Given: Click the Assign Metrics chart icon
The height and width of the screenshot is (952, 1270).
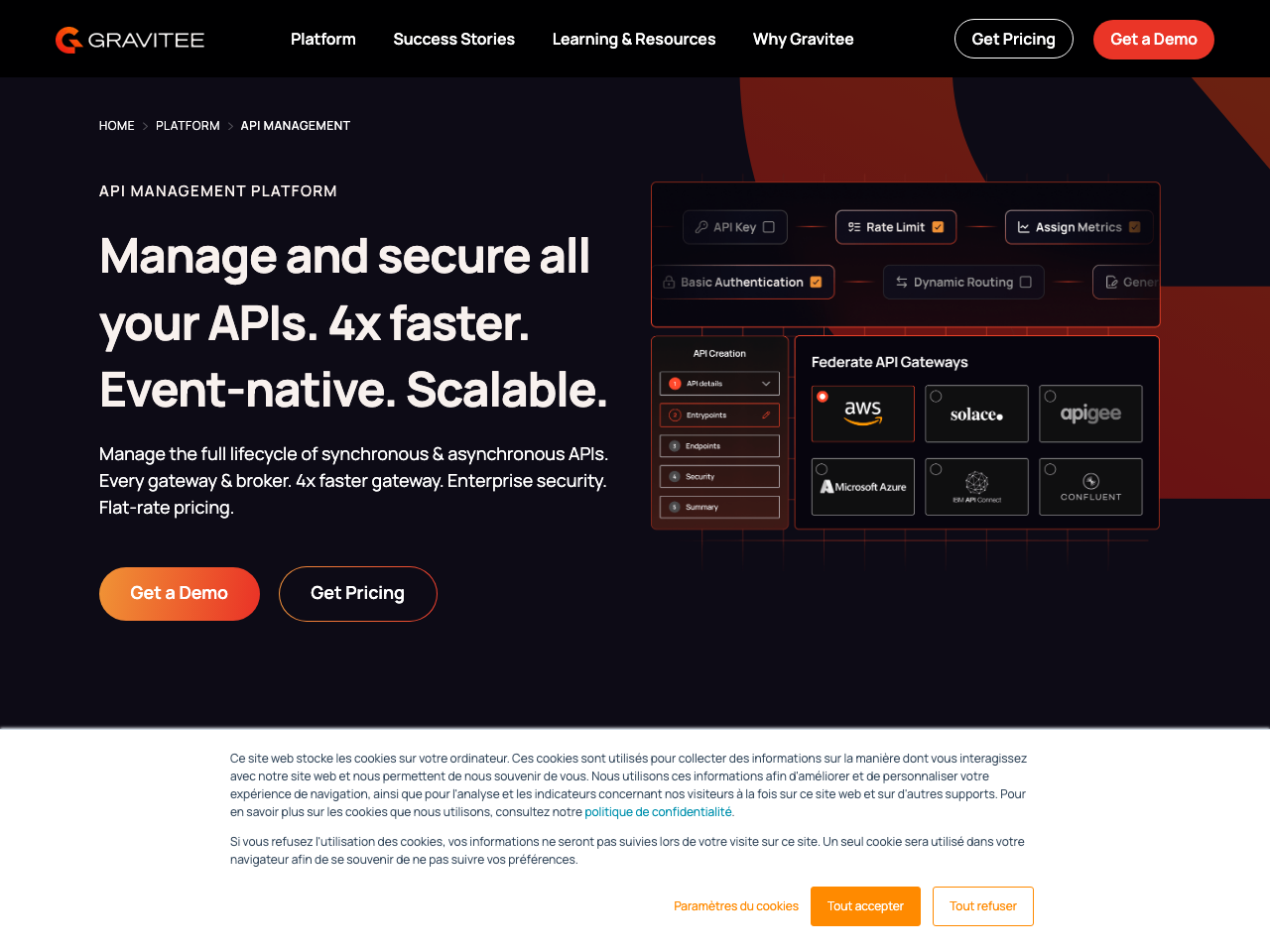Looking at the screenshot, I should pos(1021,227).
